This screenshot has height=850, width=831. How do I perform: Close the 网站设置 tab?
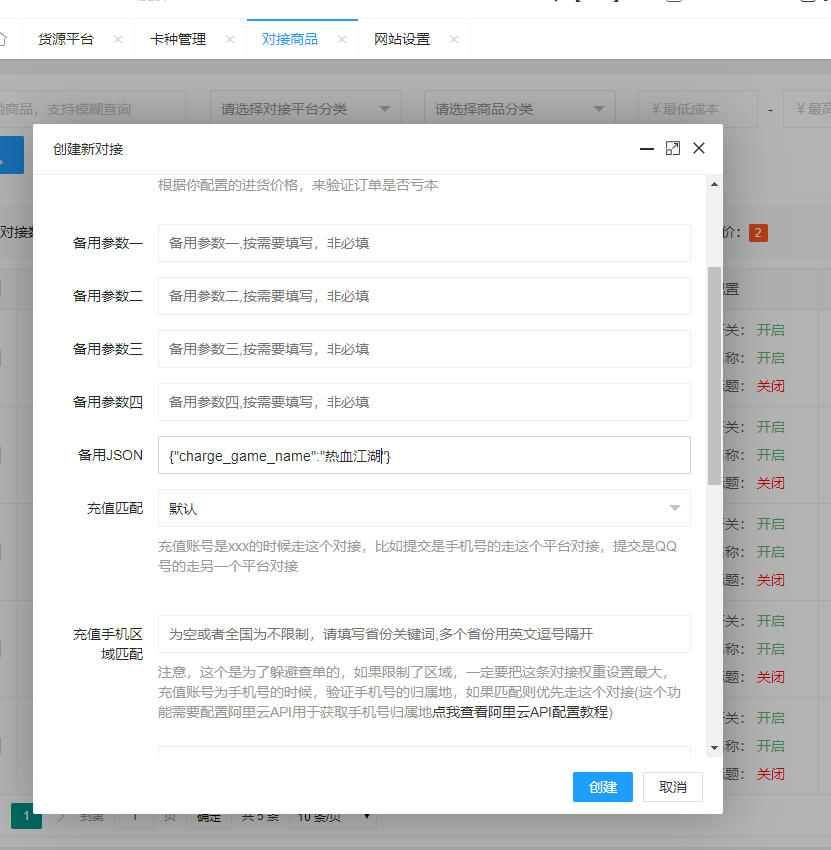tap(454, 40)
